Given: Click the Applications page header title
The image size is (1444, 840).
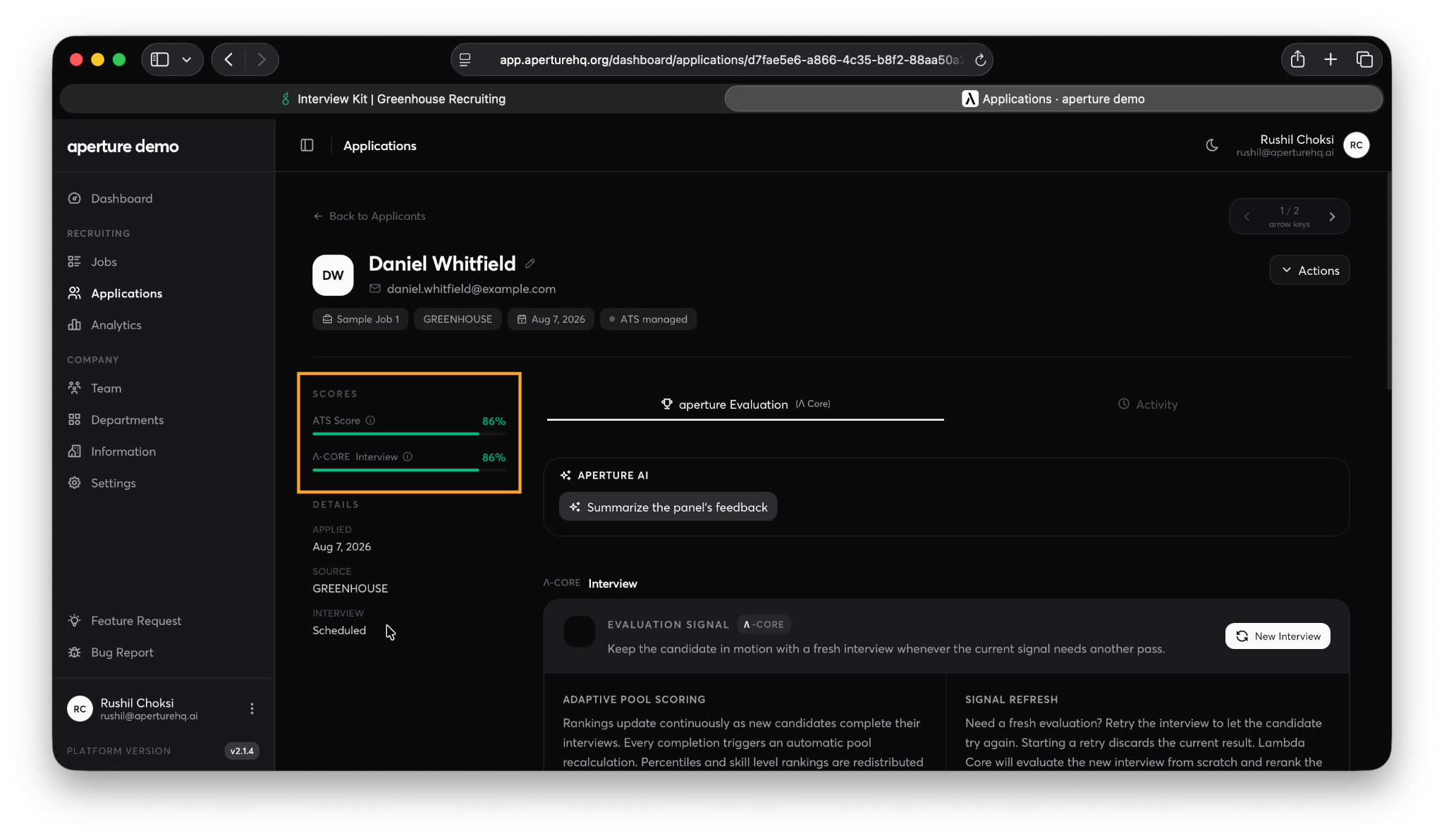Looking at the screenshot, I should pyautogui.click(x=380, y=146).
